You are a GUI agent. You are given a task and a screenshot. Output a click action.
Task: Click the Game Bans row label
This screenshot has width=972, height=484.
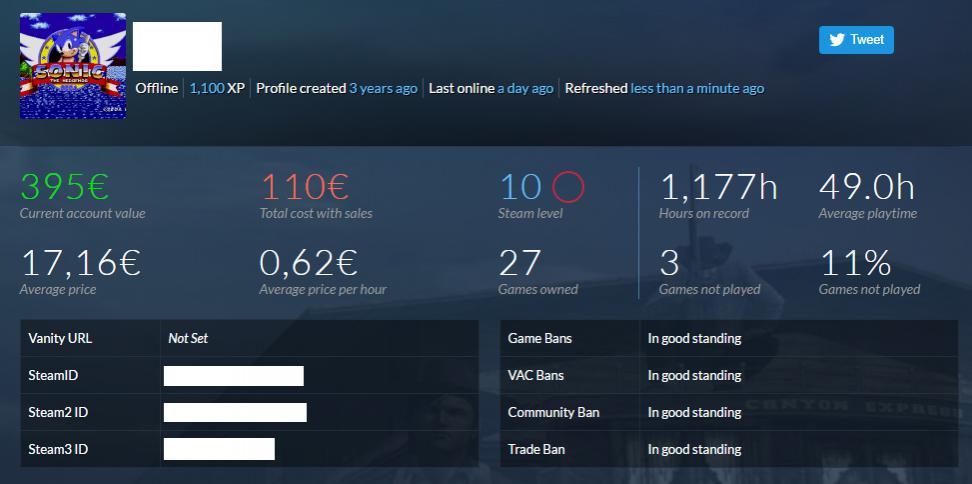540,338
